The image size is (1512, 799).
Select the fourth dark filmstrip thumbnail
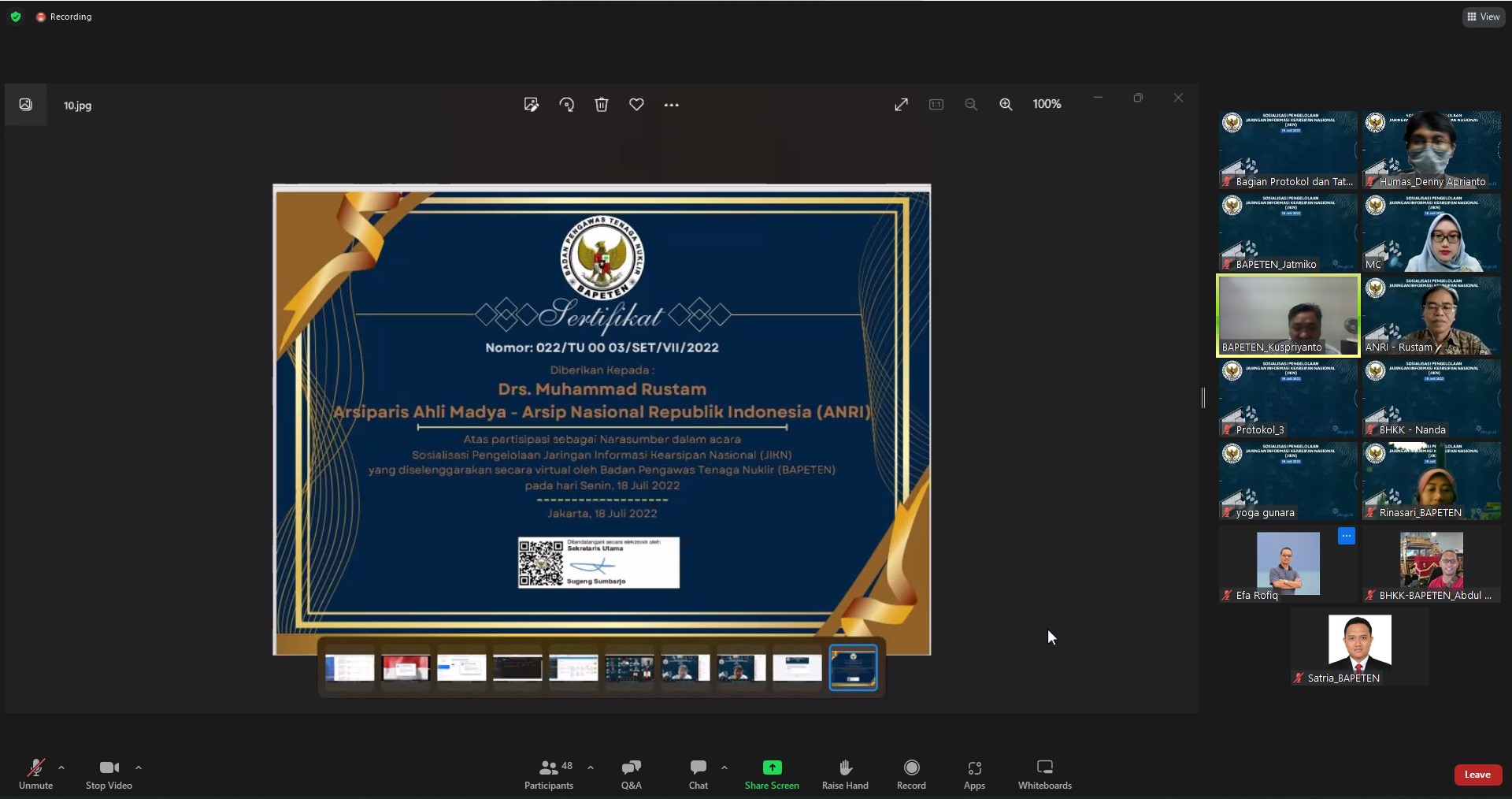[517, 667]
